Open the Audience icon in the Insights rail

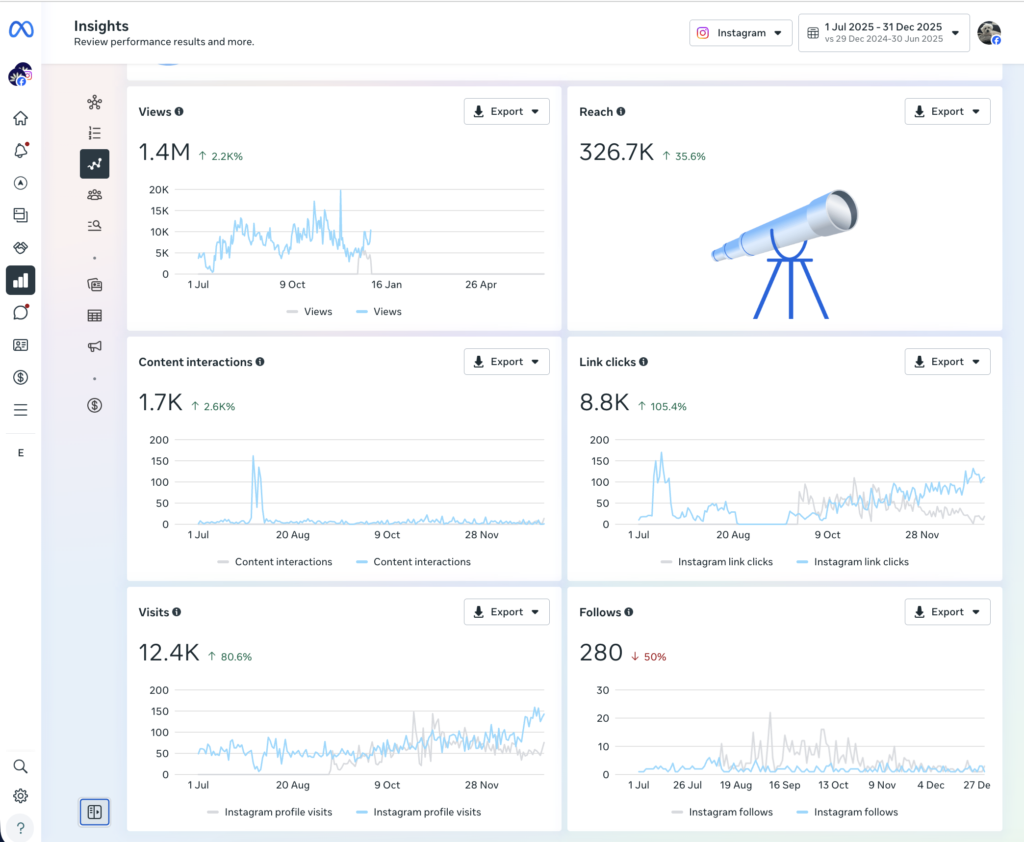coord(94,195)
